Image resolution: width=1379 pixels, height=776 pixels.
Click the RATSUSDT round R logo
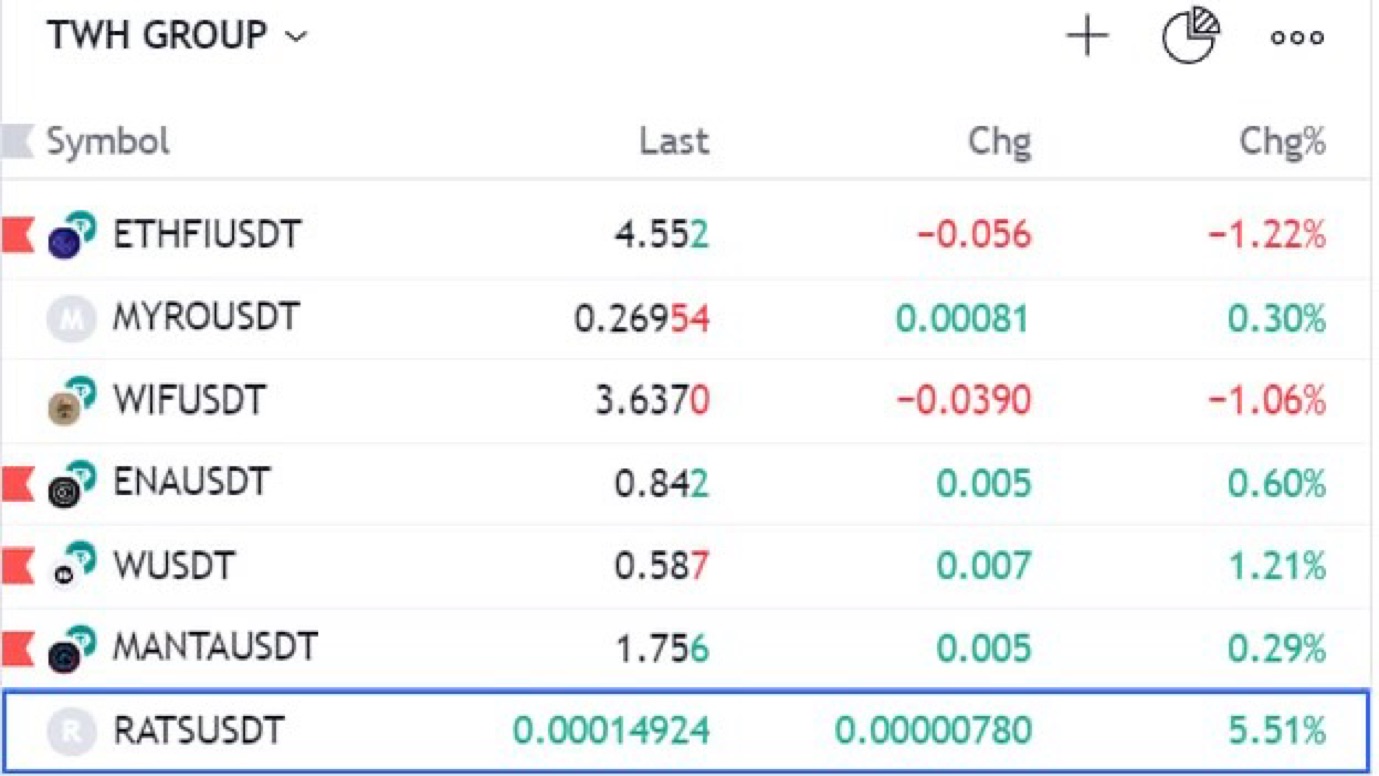[71, 731]
